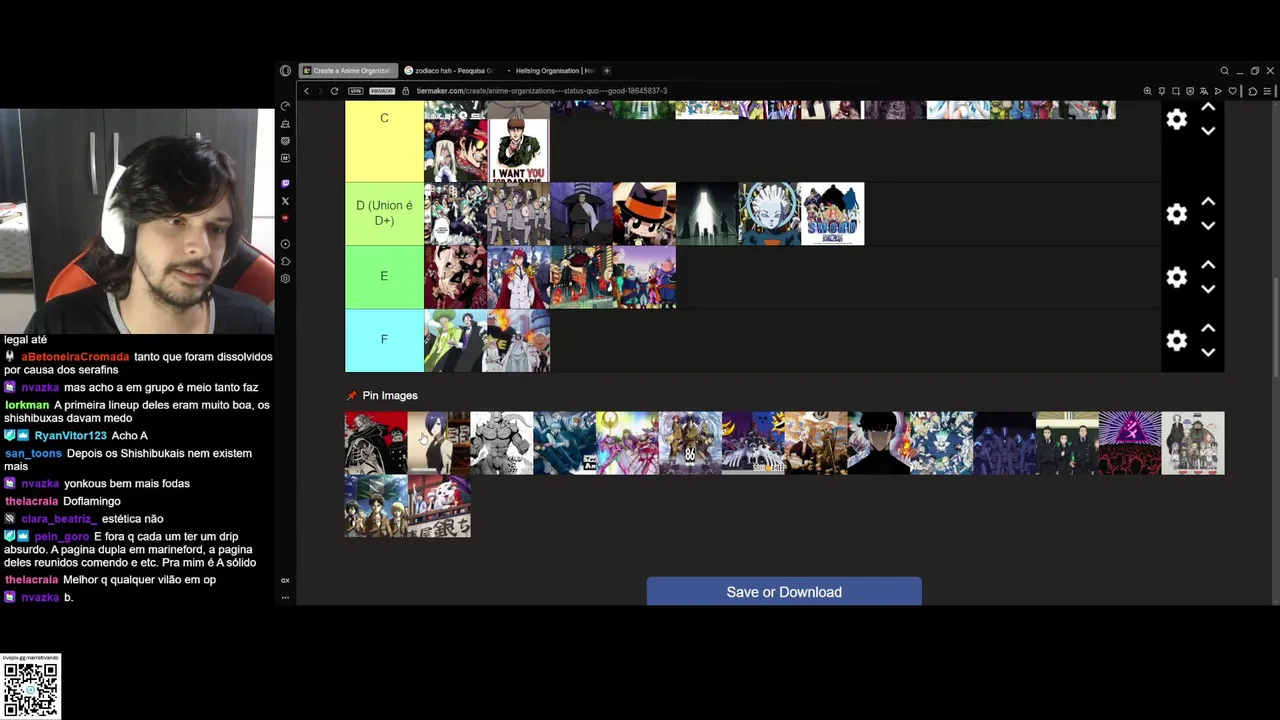
Task: Click the tiermaker.com address bar URL
Action: [x=542, y=91]
